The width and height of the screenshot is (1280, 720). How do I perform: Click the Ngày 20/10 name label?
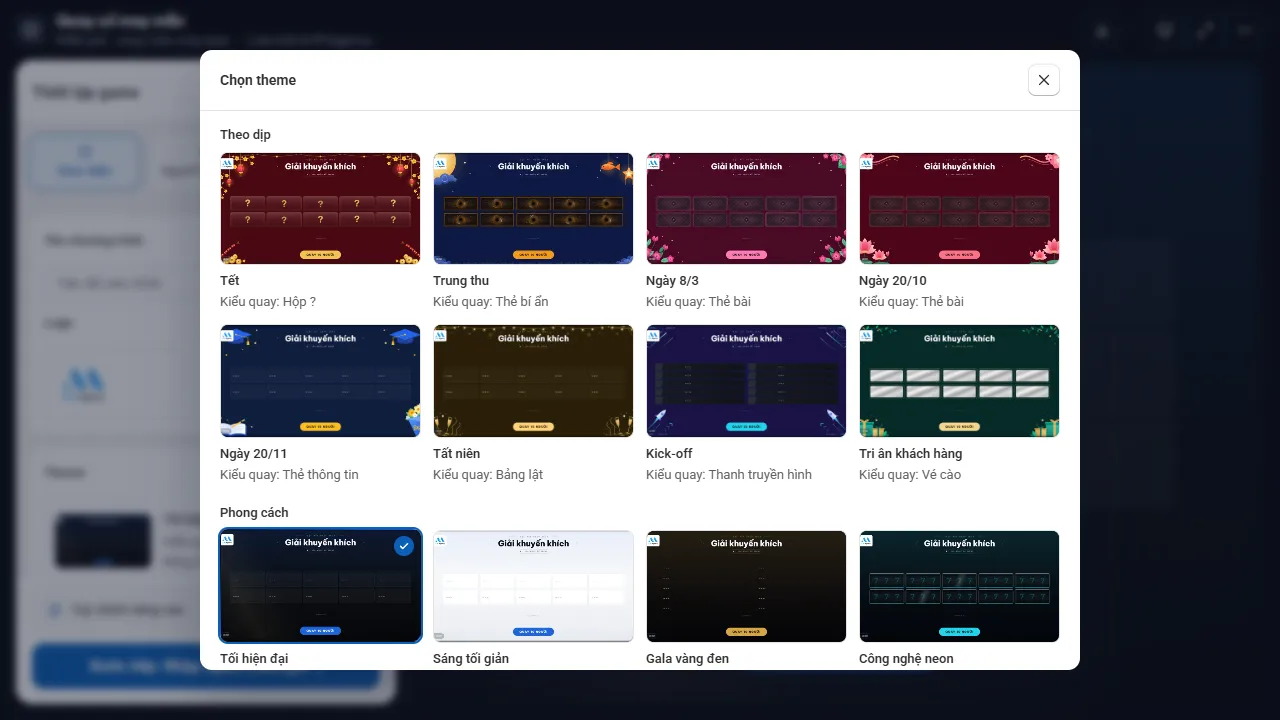pos(893,281)
